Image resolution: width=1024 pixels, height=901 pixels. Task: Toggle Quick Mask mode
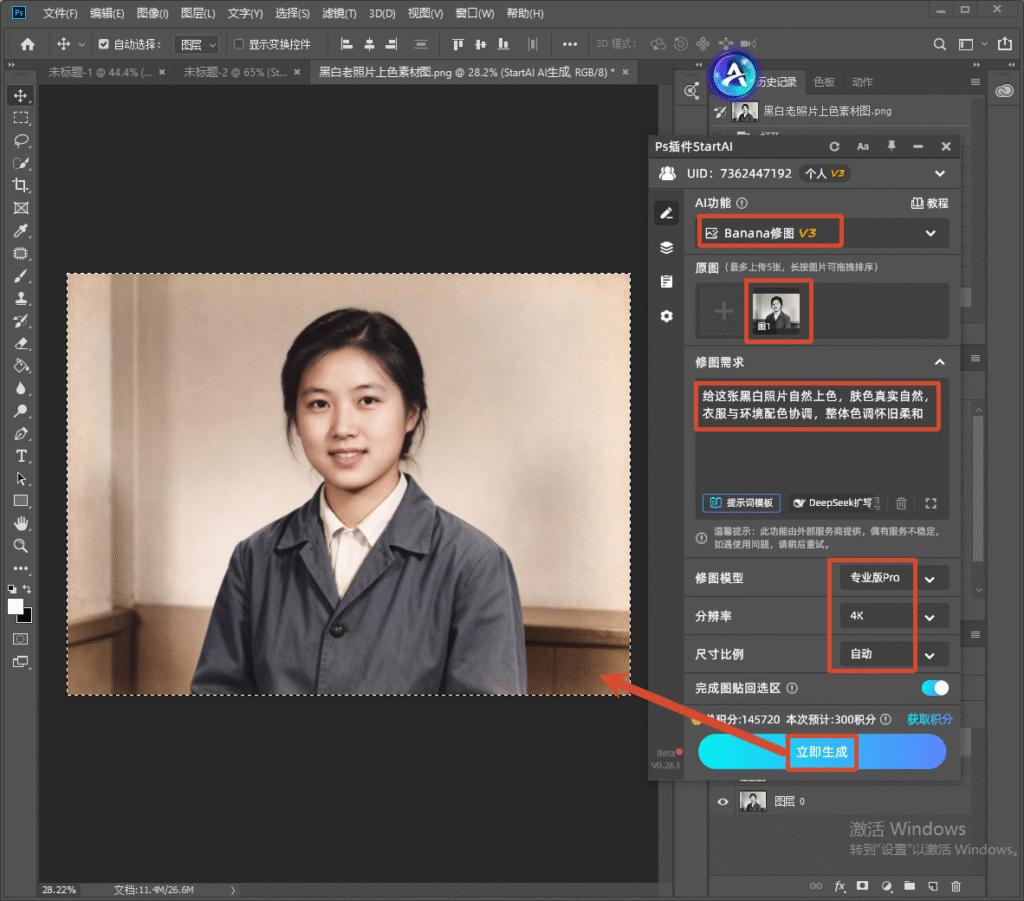tap(21, 639)
